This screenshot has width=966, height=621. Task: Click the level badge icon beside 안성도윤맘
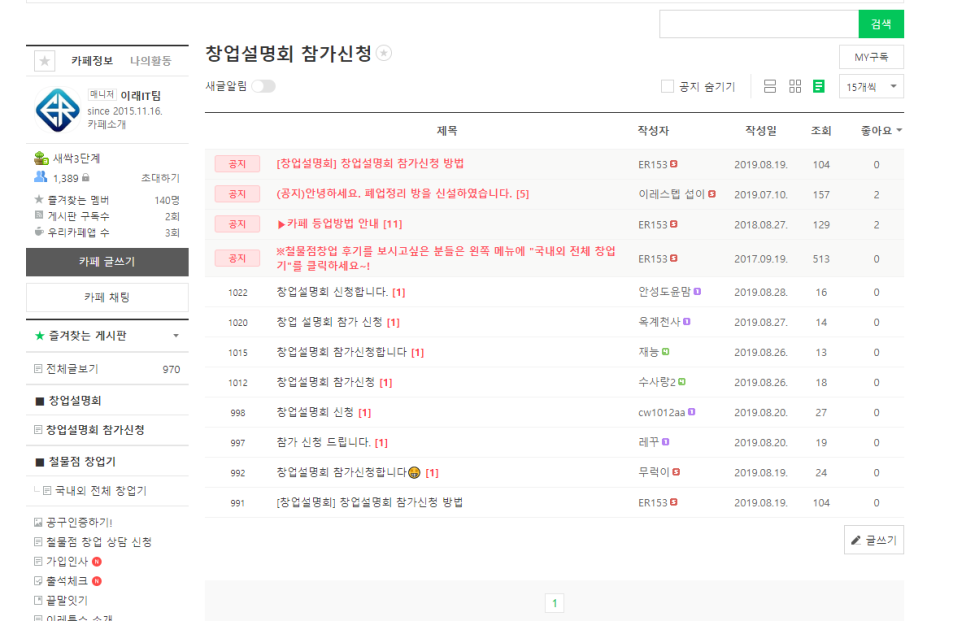(x=697, y=291)
